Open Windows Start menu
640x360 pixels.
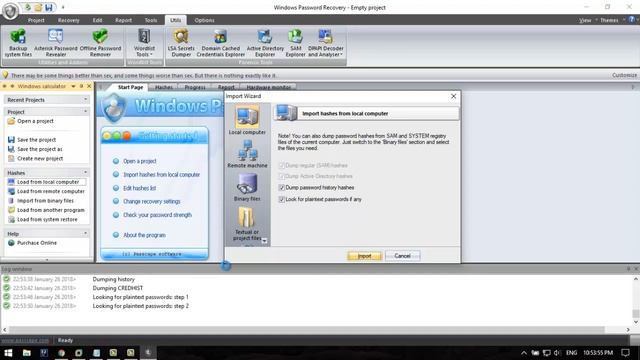pyautogui.click(x=8, y=353)
